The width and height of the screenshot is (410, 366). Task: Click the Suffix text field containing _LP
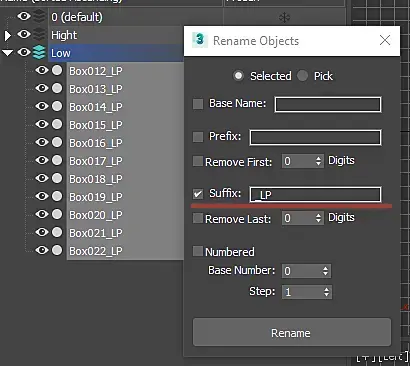pyautogui.click(x=315, y=194)
